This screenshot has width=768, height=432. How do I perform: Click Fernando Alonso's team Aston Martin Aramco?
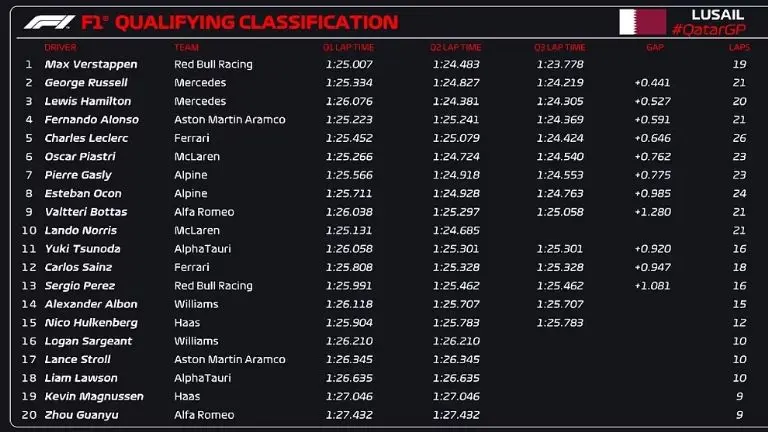(x=229, y=120)
